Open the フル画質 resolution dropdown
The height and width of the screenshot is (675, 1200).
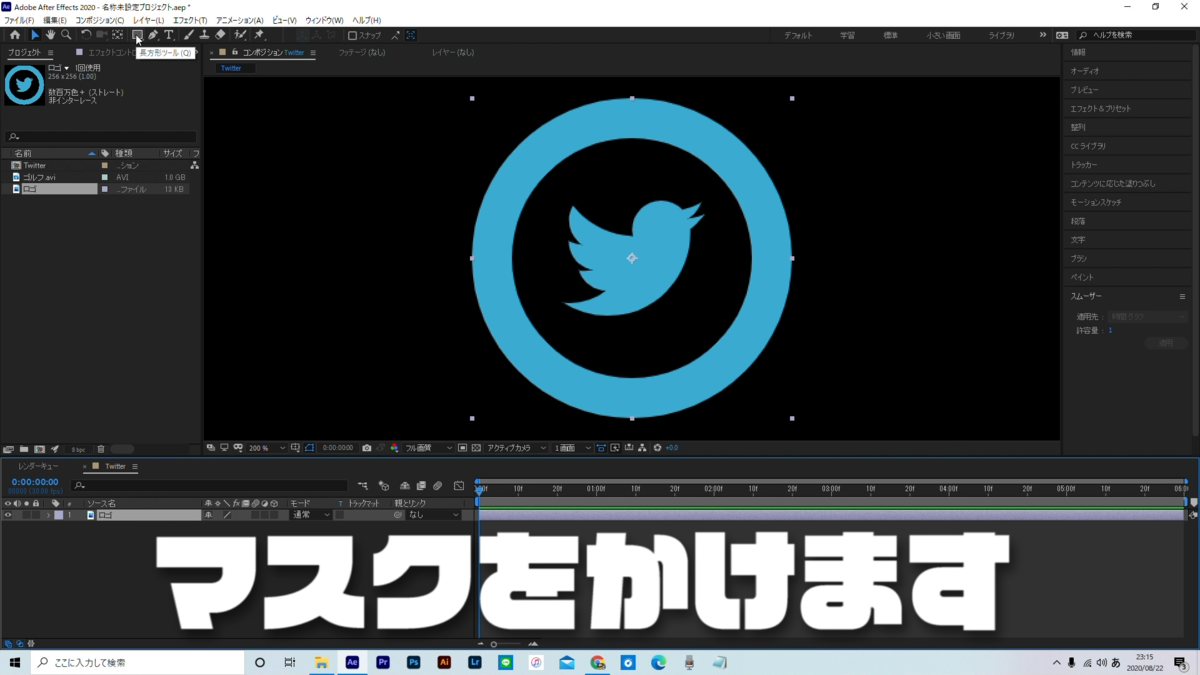428,448
